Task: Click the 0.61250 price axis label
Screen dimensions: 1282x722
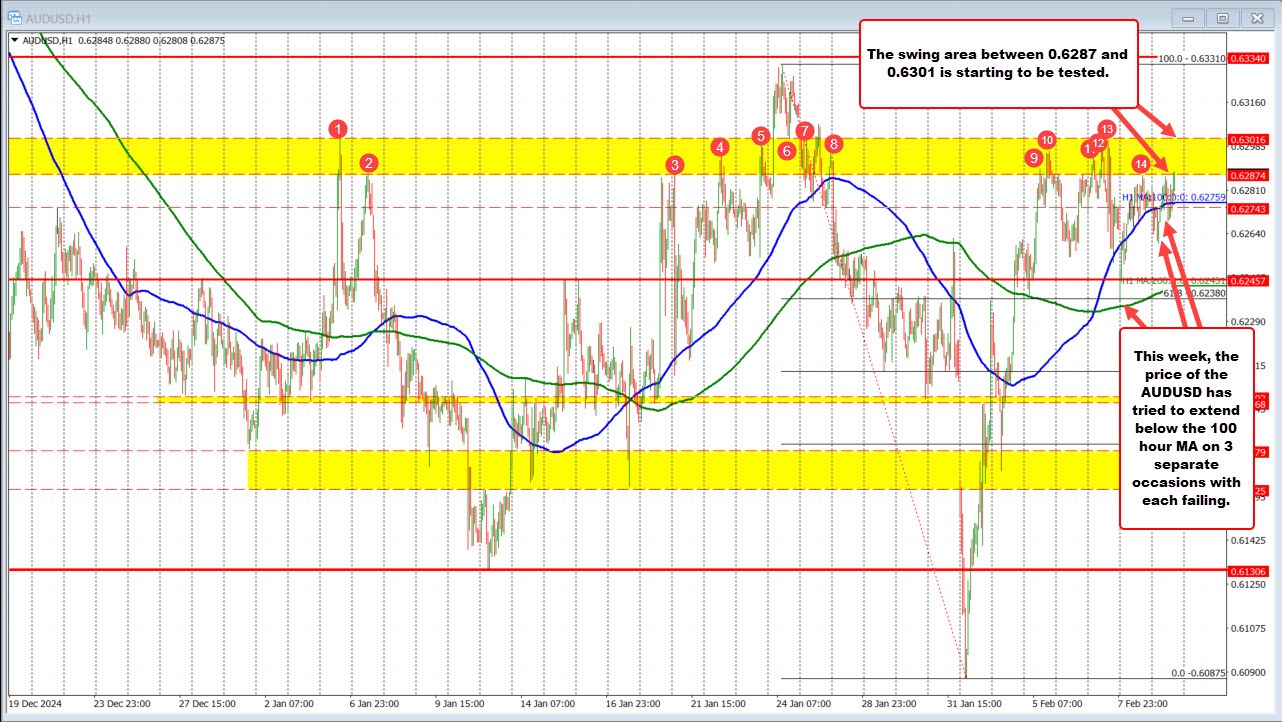Action: tap(1248, 585)
